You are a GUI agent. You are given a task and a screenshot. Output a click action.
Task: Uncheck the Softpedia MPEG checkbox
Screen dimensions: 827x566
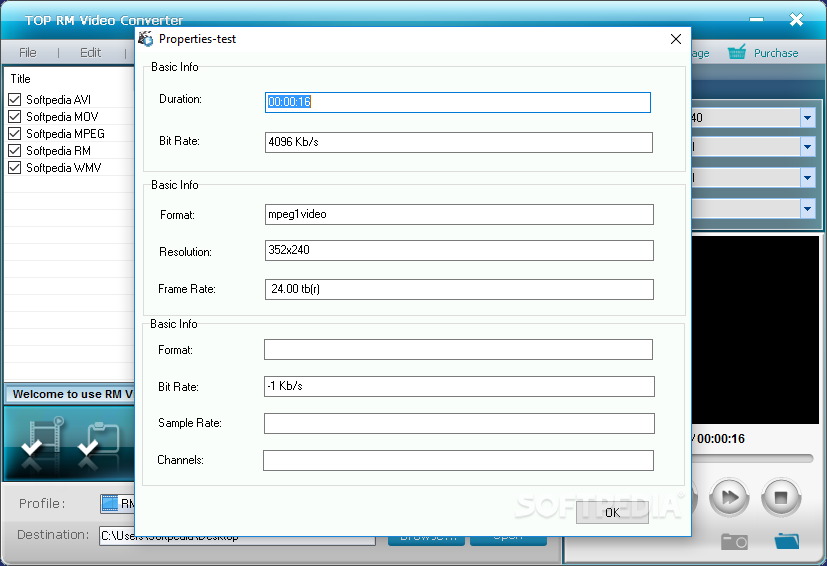pos(15,133)
